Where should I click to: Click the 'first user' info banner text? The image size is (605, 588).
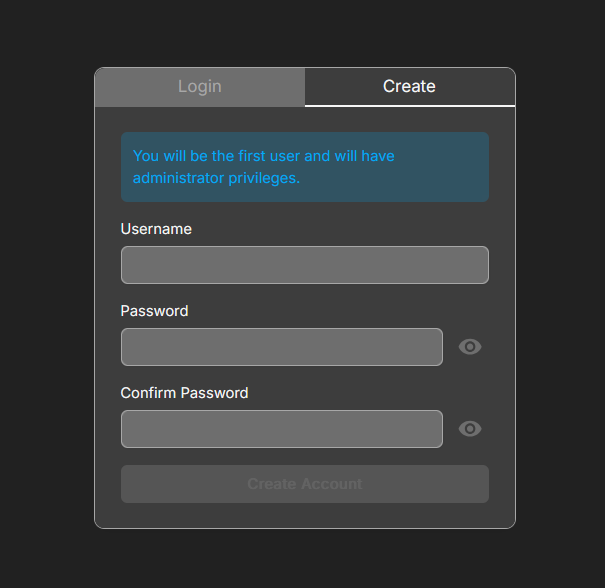click(264, 167)
